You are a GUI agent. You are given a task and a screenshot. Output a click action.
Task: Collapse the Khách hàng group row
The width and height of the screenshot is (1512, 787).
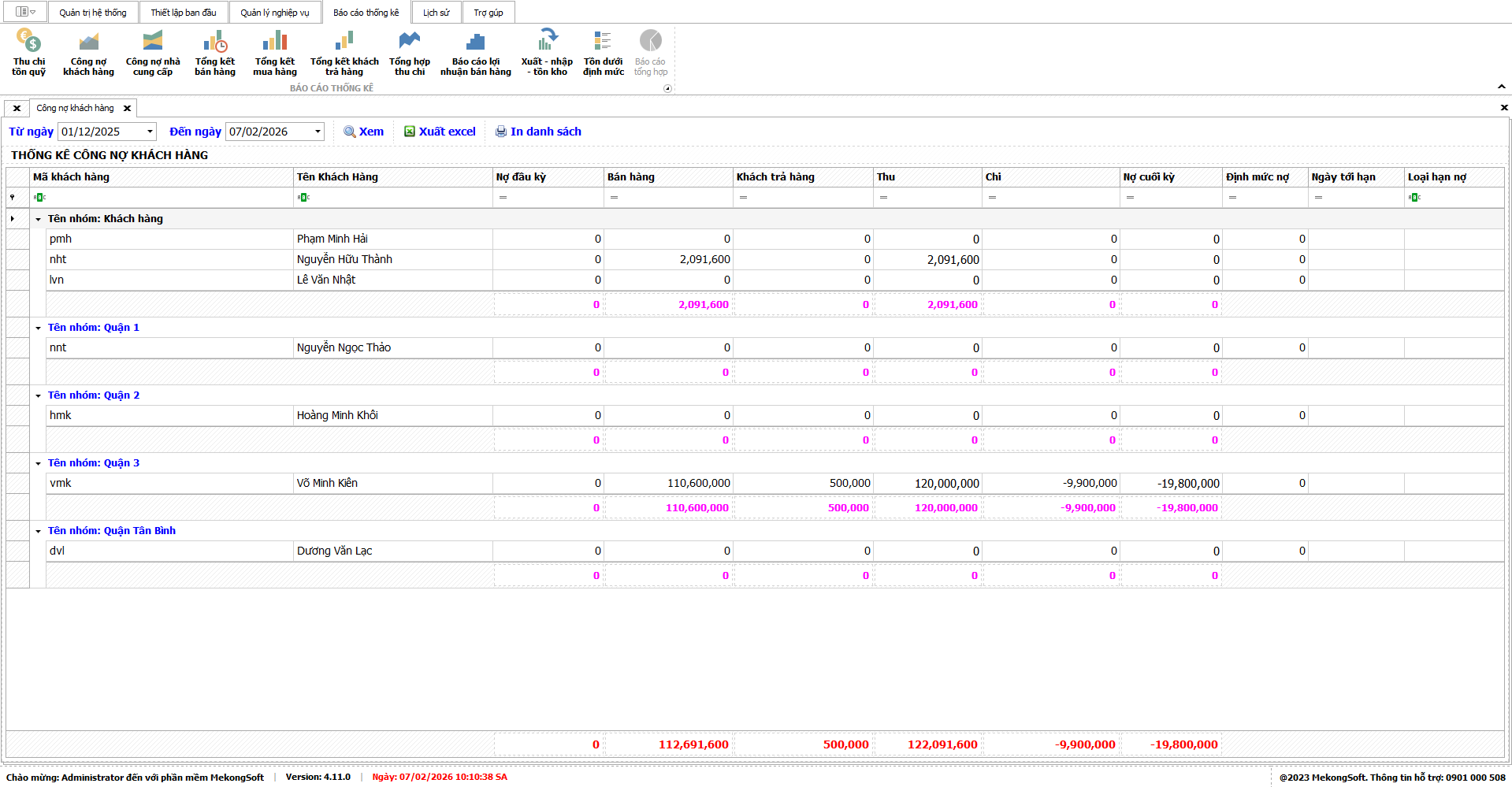click(x=38, y=219)
